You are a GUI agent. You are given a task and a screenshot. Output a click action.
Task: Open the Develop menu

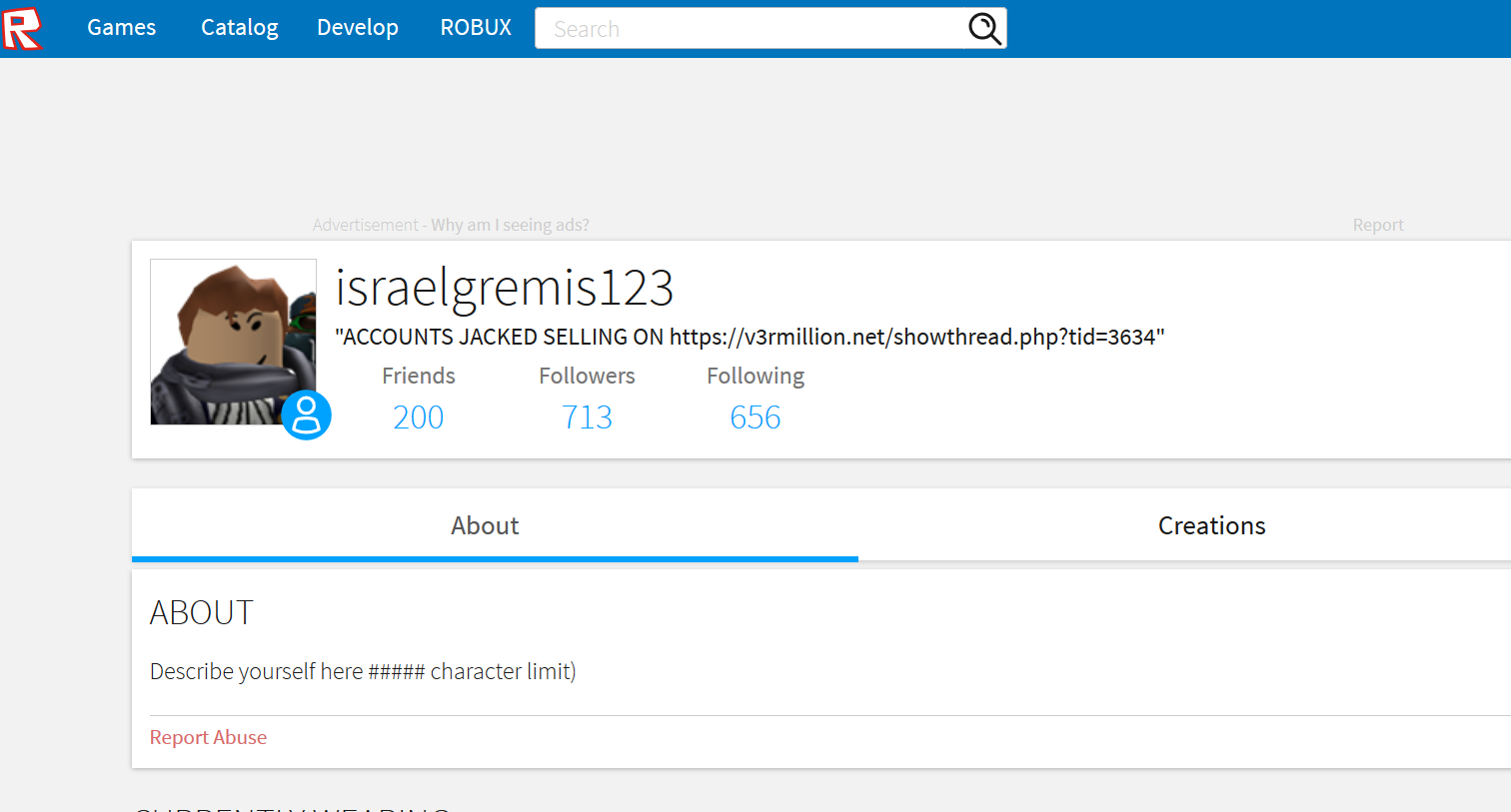click(x=358, y=28)
